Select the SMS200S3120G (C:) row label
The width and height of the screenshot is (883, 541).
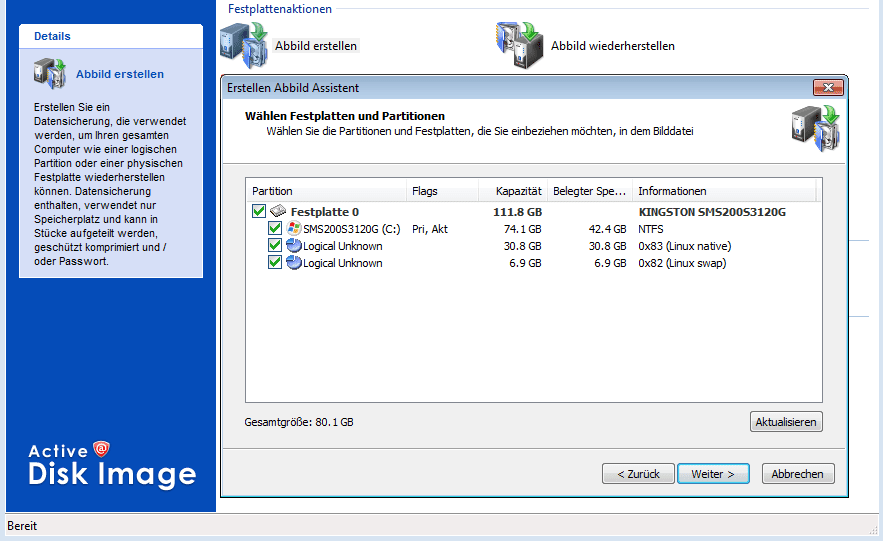[351, 229]
